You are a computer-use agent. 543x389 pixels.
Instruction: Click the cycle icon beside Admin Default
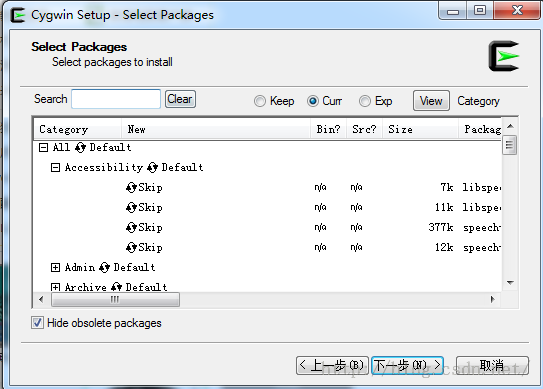(104, 268)
